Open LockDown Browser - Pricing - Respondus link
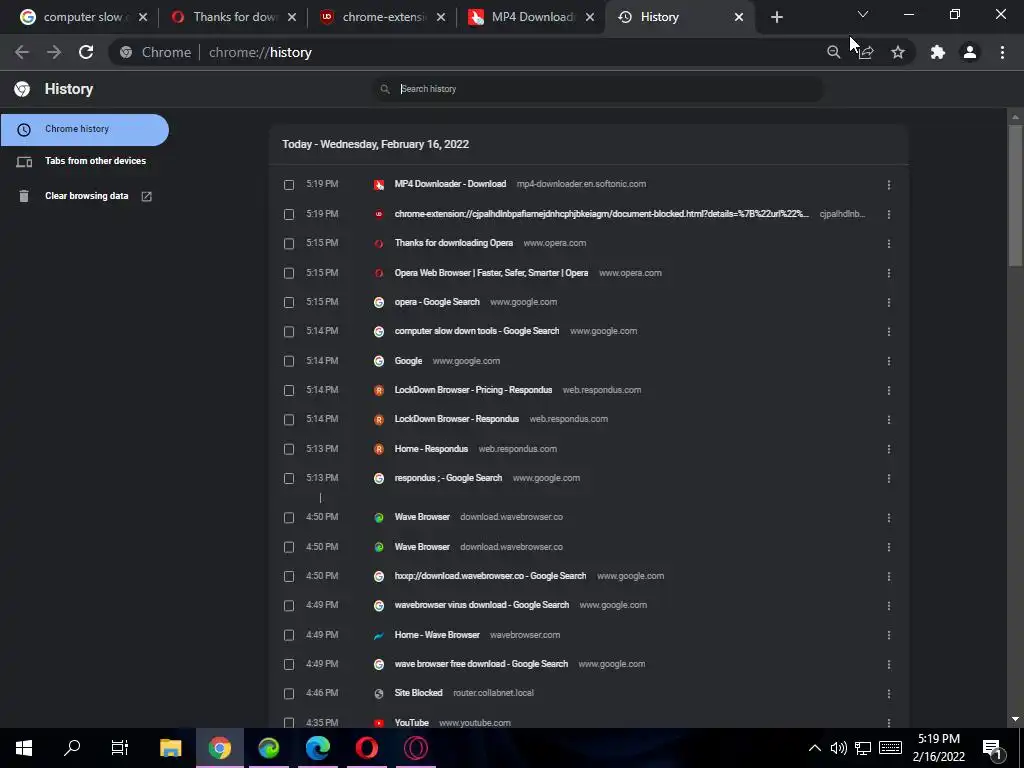The width and height of the screenshot is (1024, 768). click(473, 390)
